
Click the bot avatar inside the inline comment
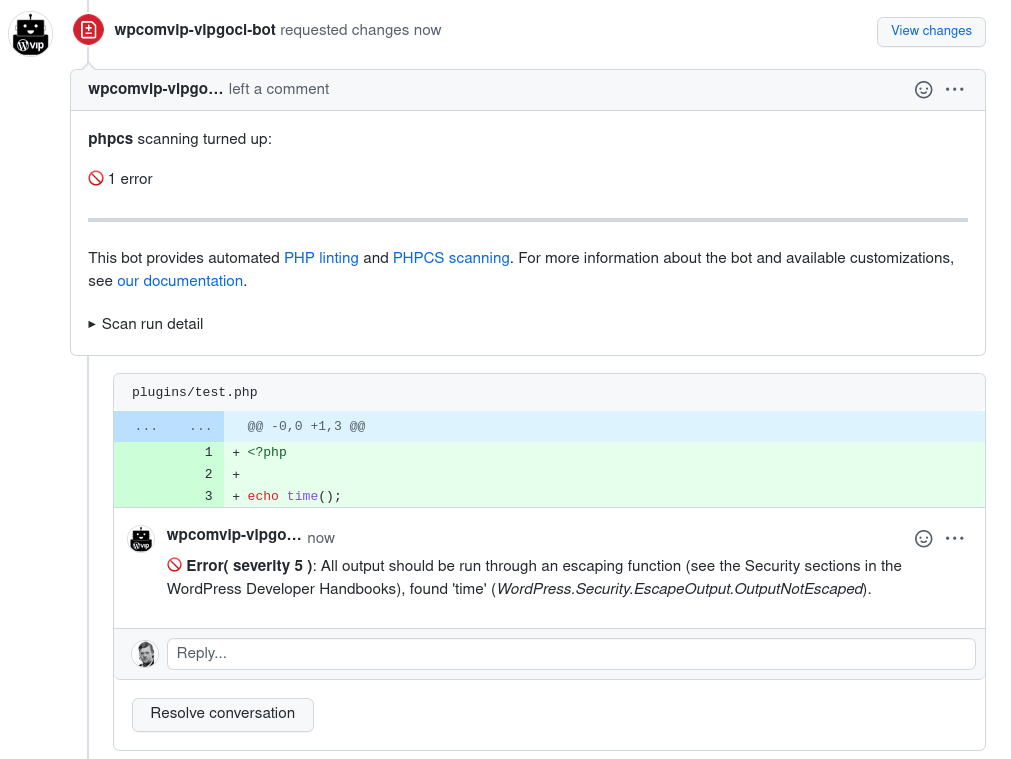tap(141, 539)
